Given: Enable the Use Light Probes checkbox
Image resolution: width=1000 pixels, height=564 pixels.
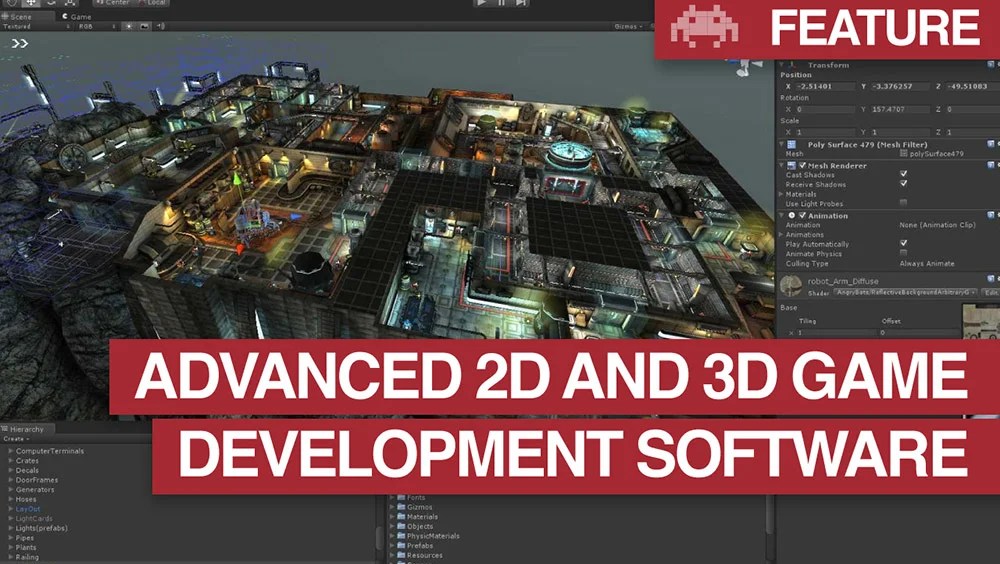Looking at the screenshot, I should pyautogui.click(x=903, y=202).
